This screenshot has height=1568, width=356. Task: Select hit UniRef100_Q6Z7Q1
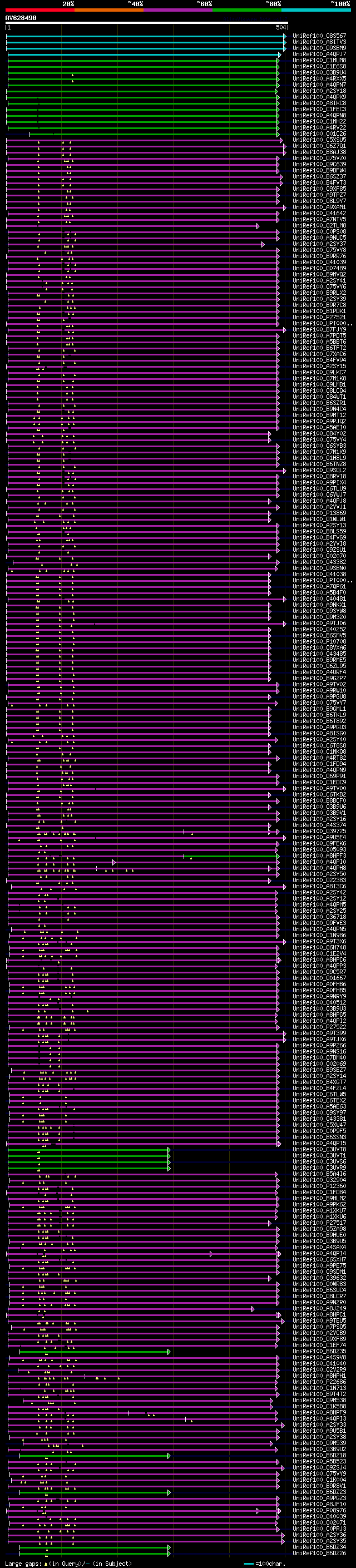pyautogui.click(x=319, y=146)
